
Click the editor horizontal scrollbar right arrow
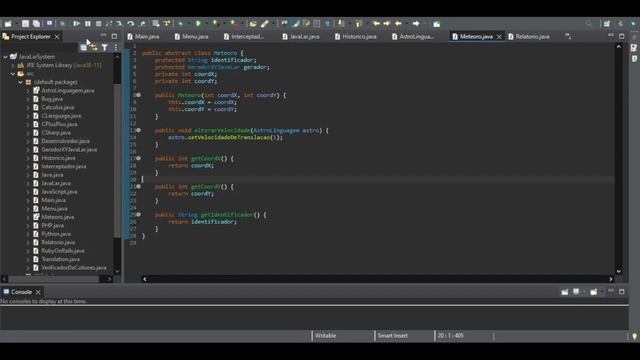point(611,279)
